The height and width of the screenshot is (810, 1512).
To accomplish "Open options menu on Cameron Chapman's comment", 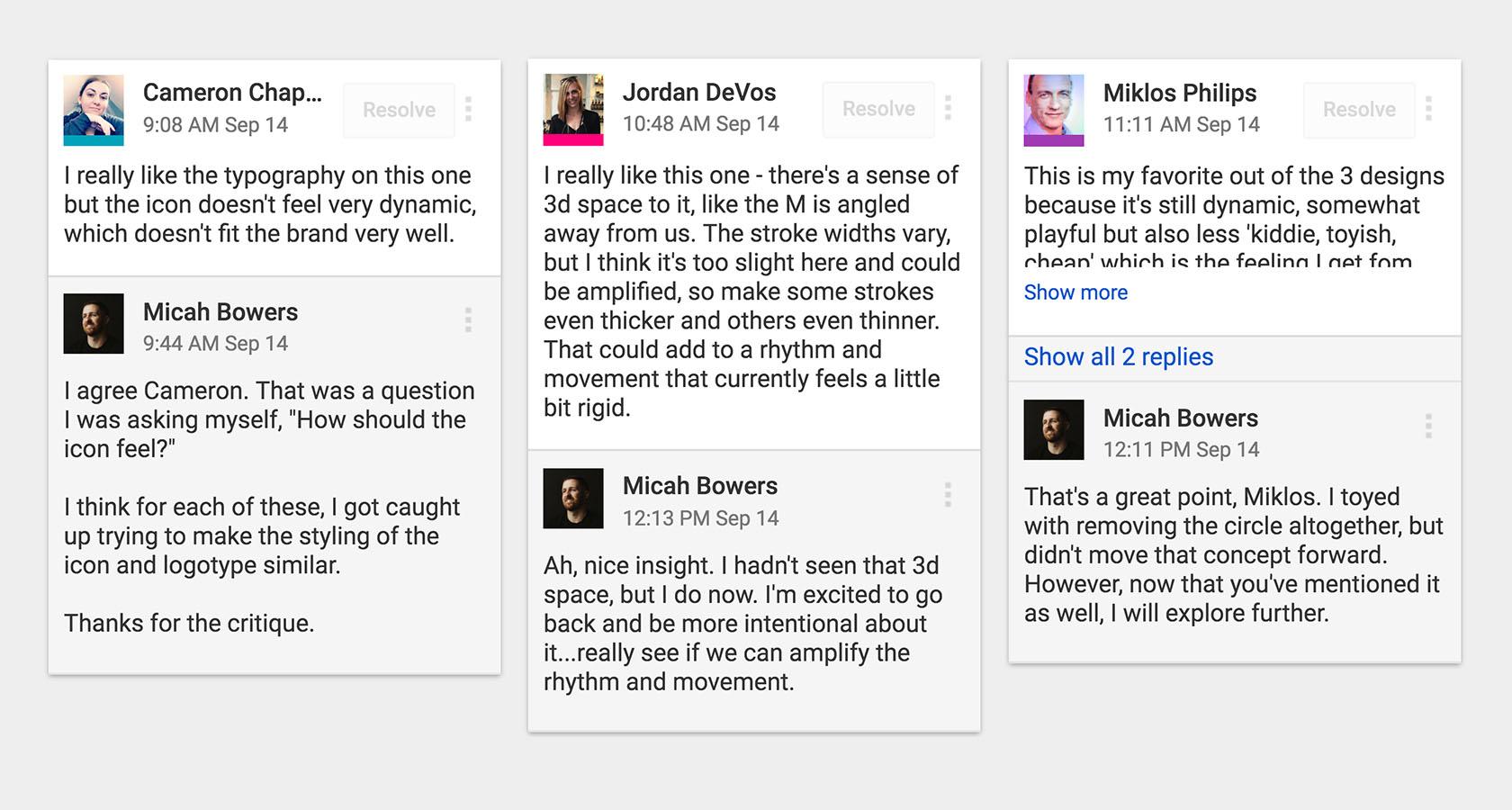I will (x=468, y=110).
